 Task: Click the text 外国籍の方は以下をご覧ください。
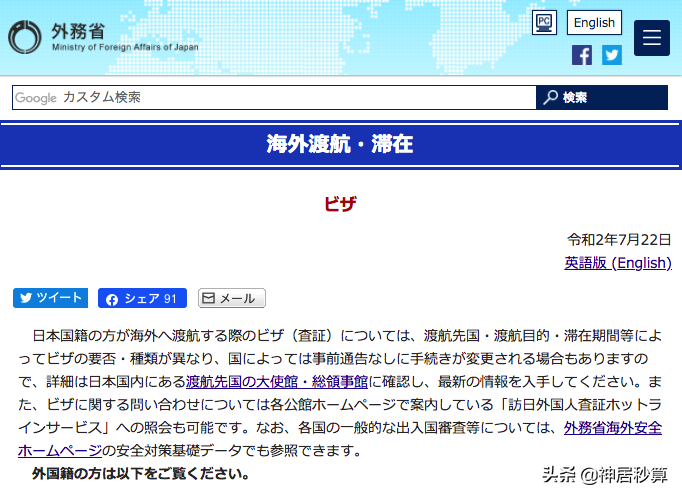(x=141, y=473)
